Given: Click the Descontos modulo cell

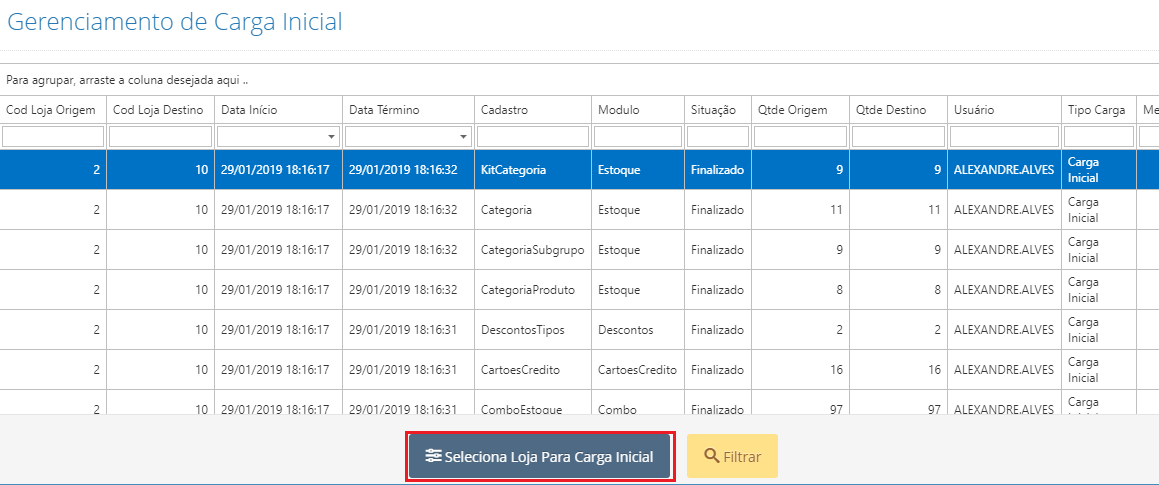Looking at the screenshot, I should click(638, 330).
